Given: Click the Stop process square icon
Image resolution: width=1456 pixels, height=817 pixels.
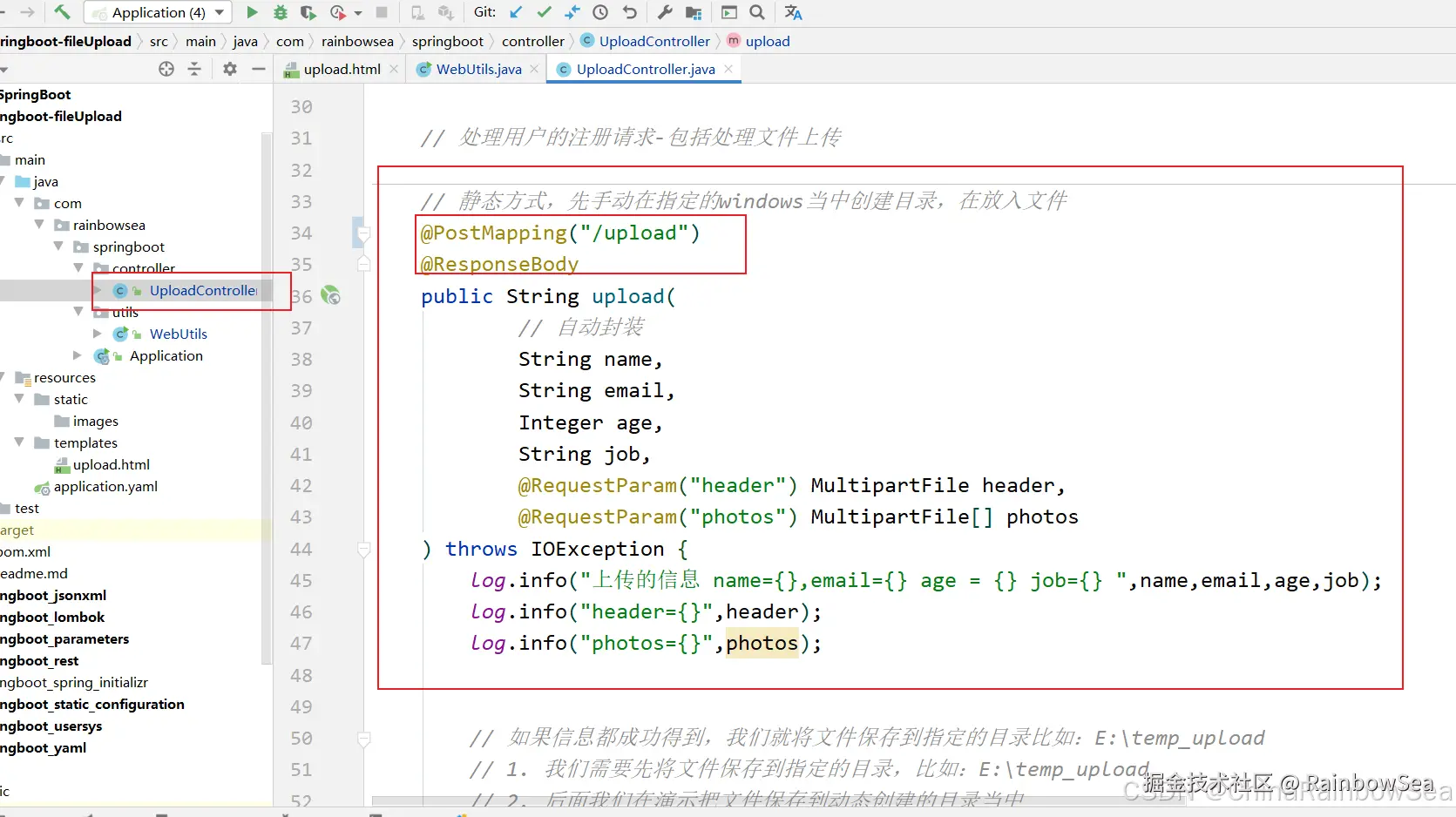Looking at the screenshot, I should pyautogui.click(x=382, y=12).
